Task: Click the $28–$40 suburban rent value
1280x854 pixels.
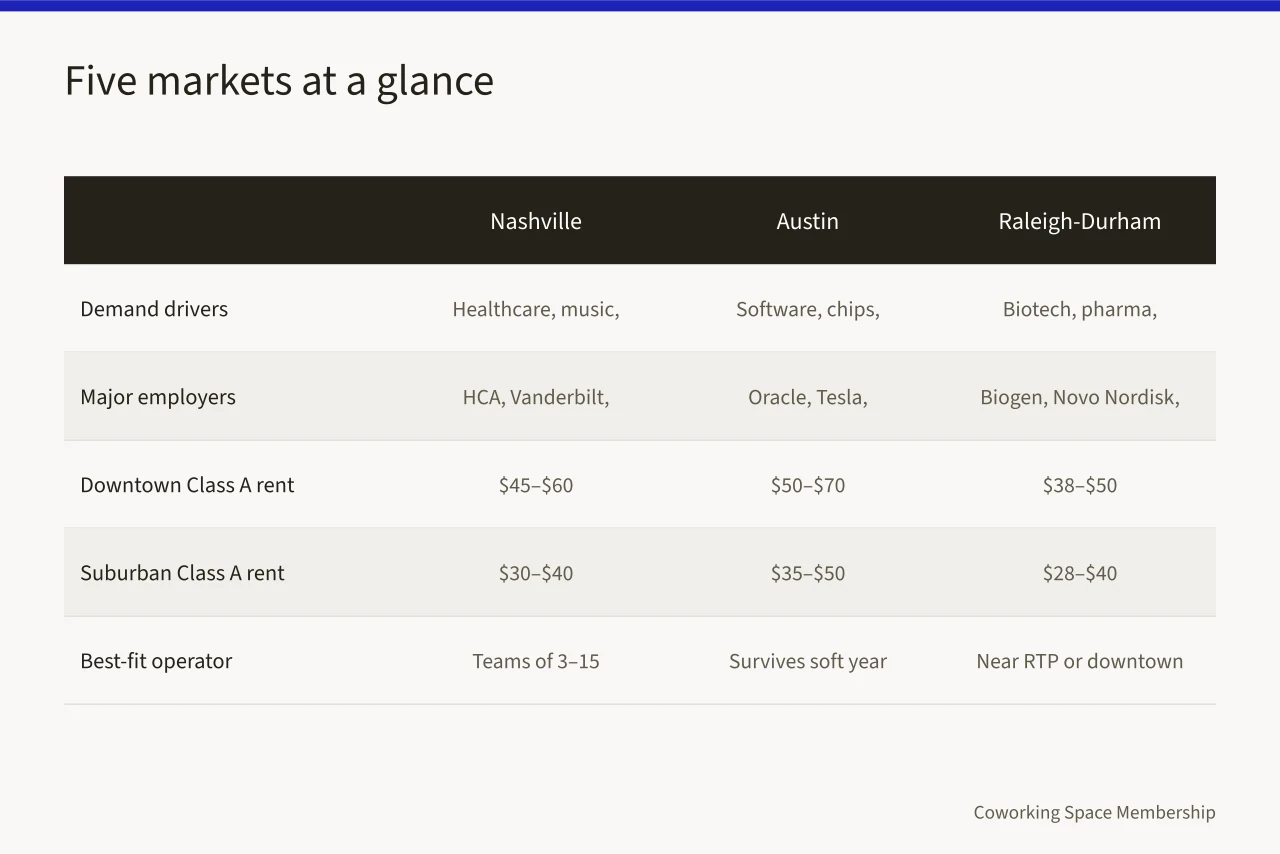Action: click(x=1080, y=573)
